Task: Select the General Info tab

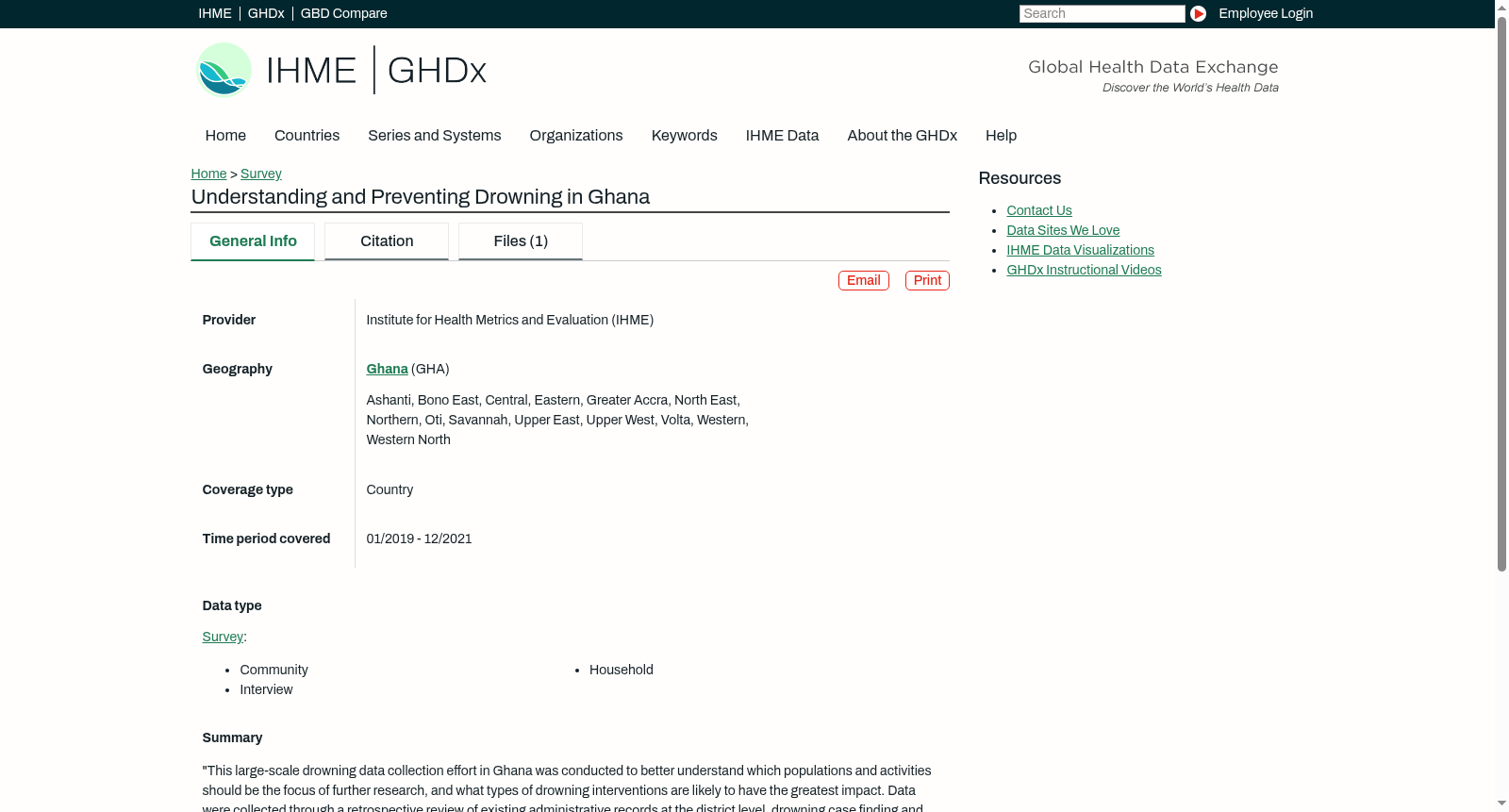Action: tap(253, 241)
